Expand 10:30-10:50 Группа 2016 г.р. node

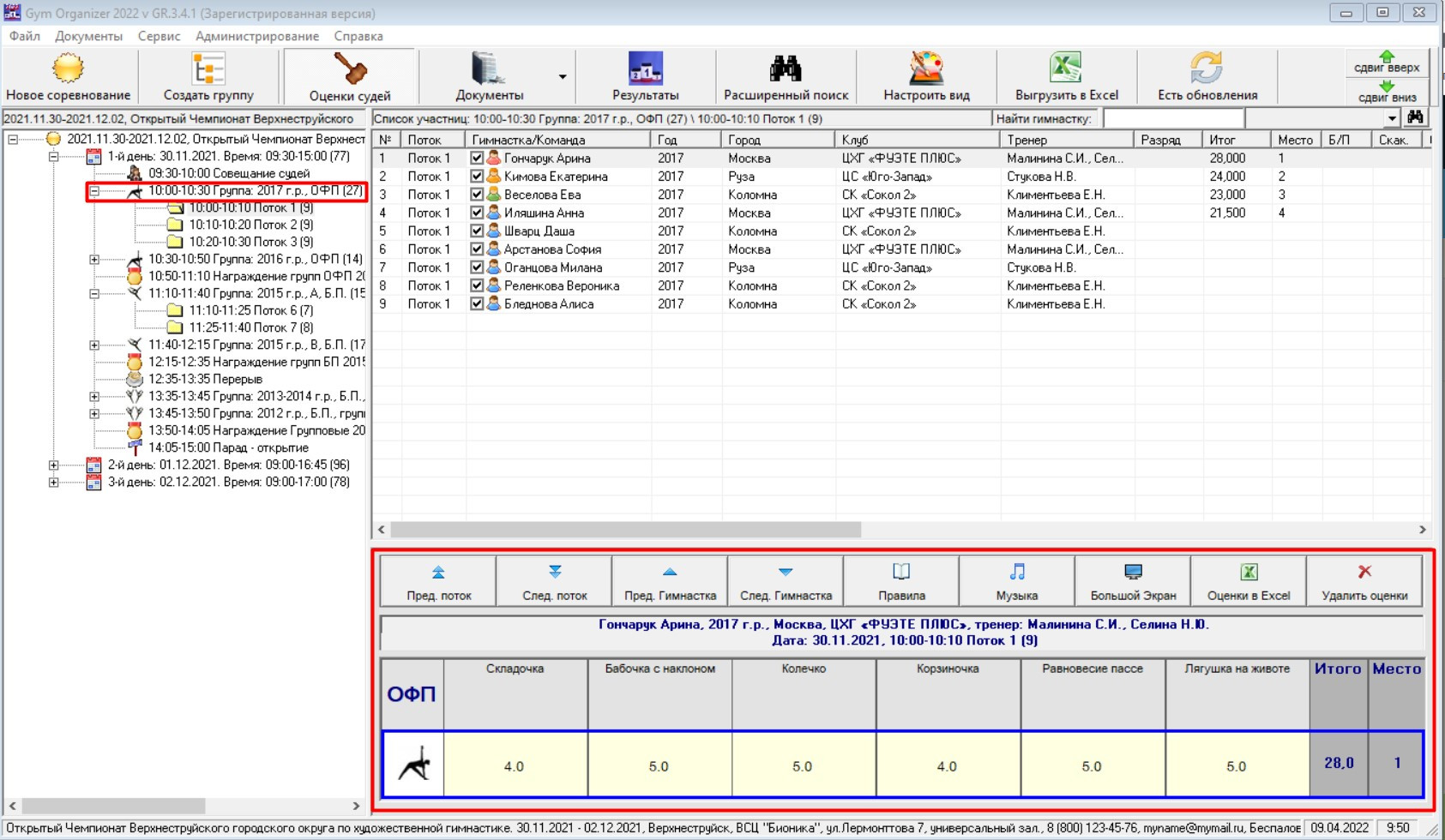pyautogui.click(x=94, y=260)
